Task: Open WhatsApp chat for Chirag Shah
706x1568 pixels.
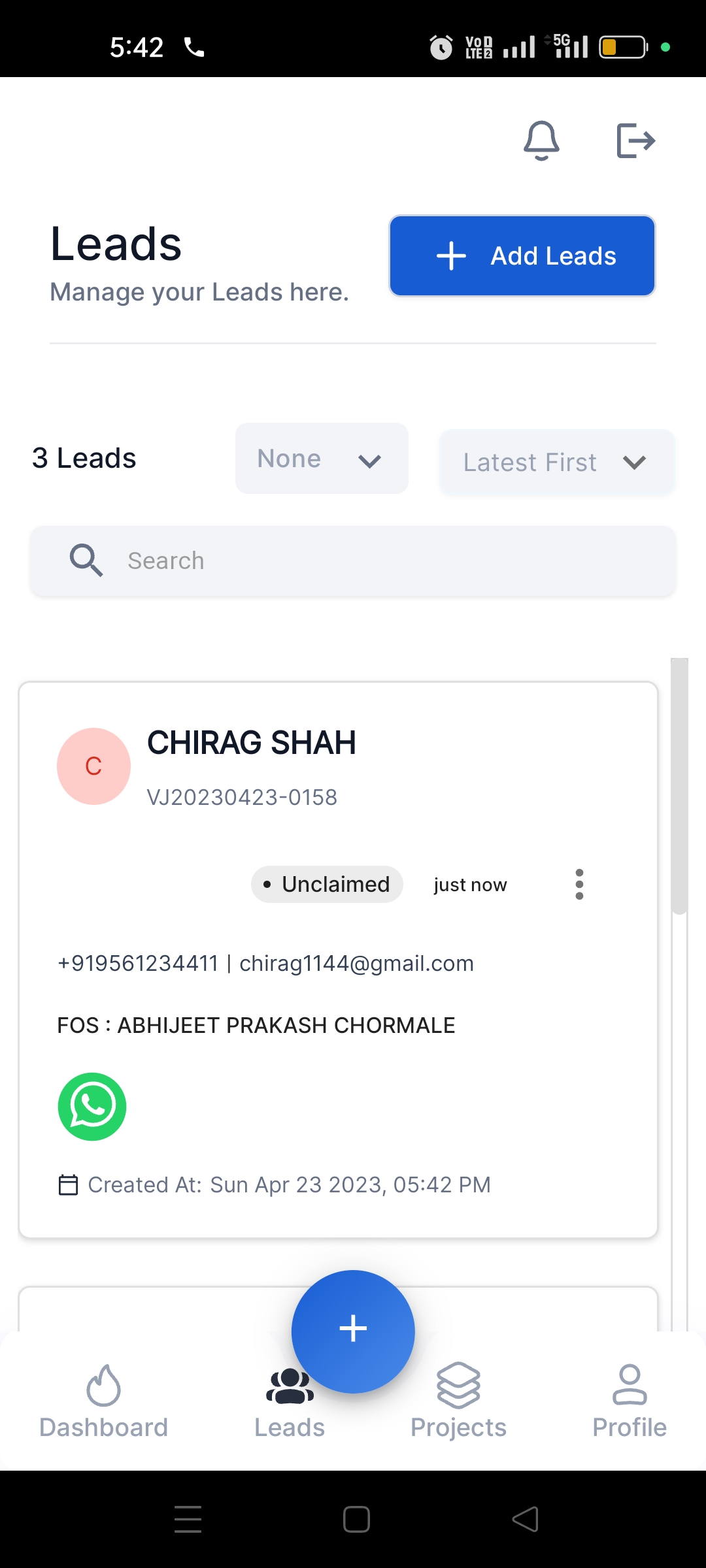Action: click(92, 1106)
